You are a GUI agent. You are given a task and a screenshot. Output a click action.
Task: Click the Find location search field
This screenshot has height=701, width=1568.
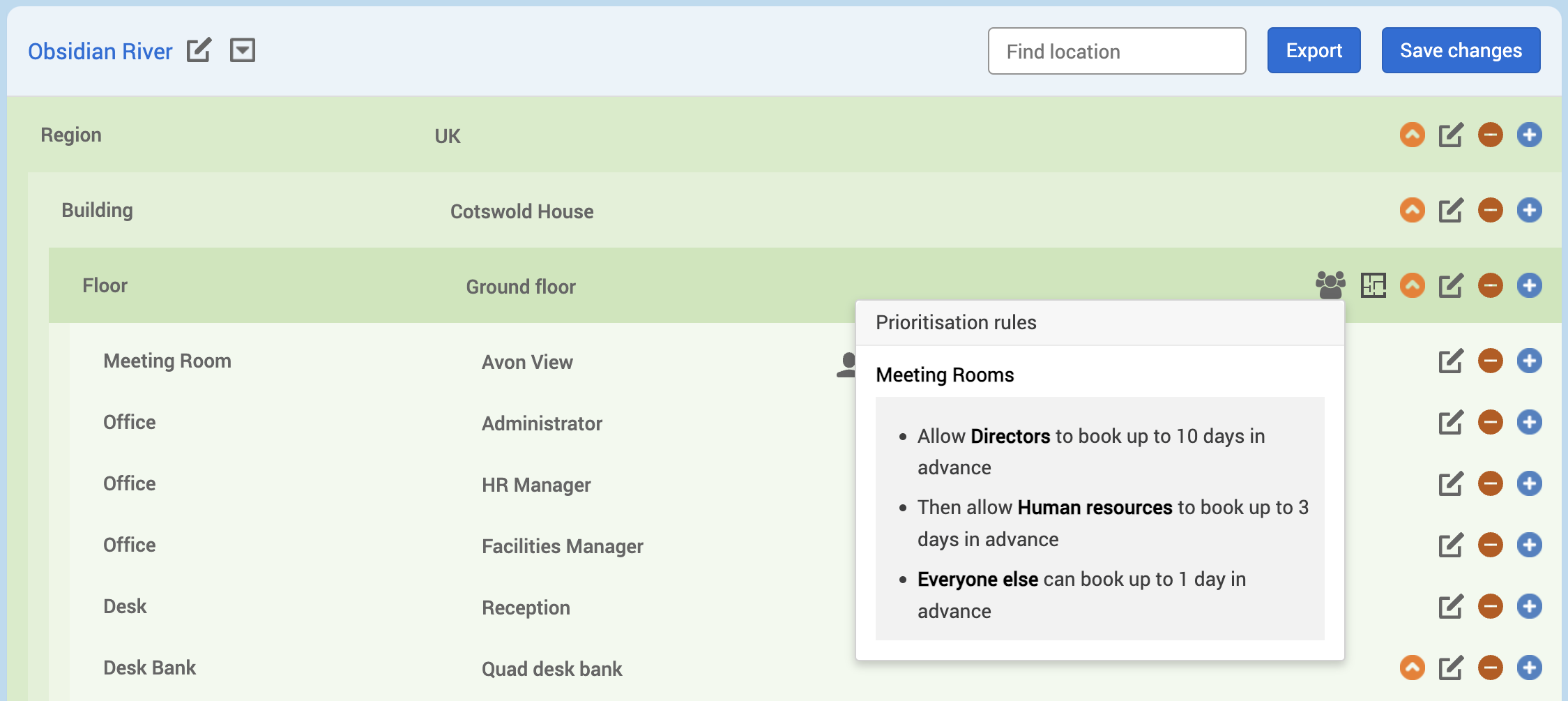pos(1116,51)
